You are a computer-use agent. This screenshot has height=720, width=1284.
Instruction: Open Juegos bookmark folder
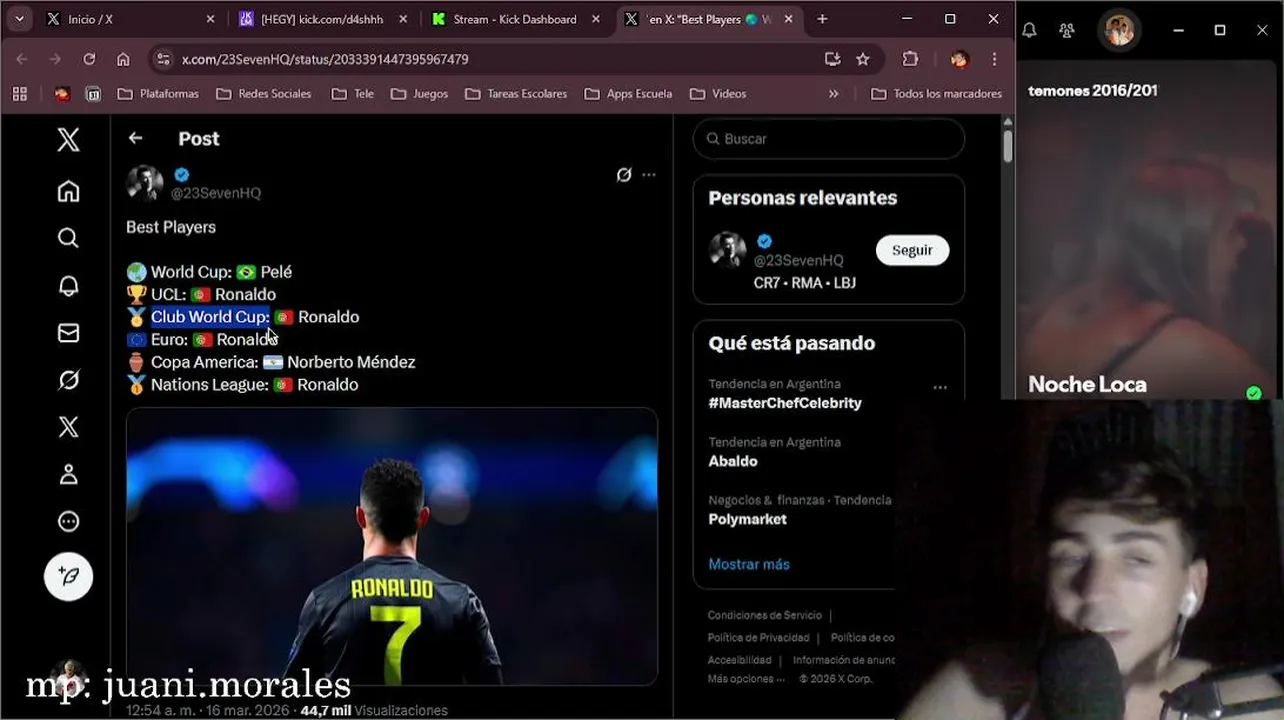[420, 94]
